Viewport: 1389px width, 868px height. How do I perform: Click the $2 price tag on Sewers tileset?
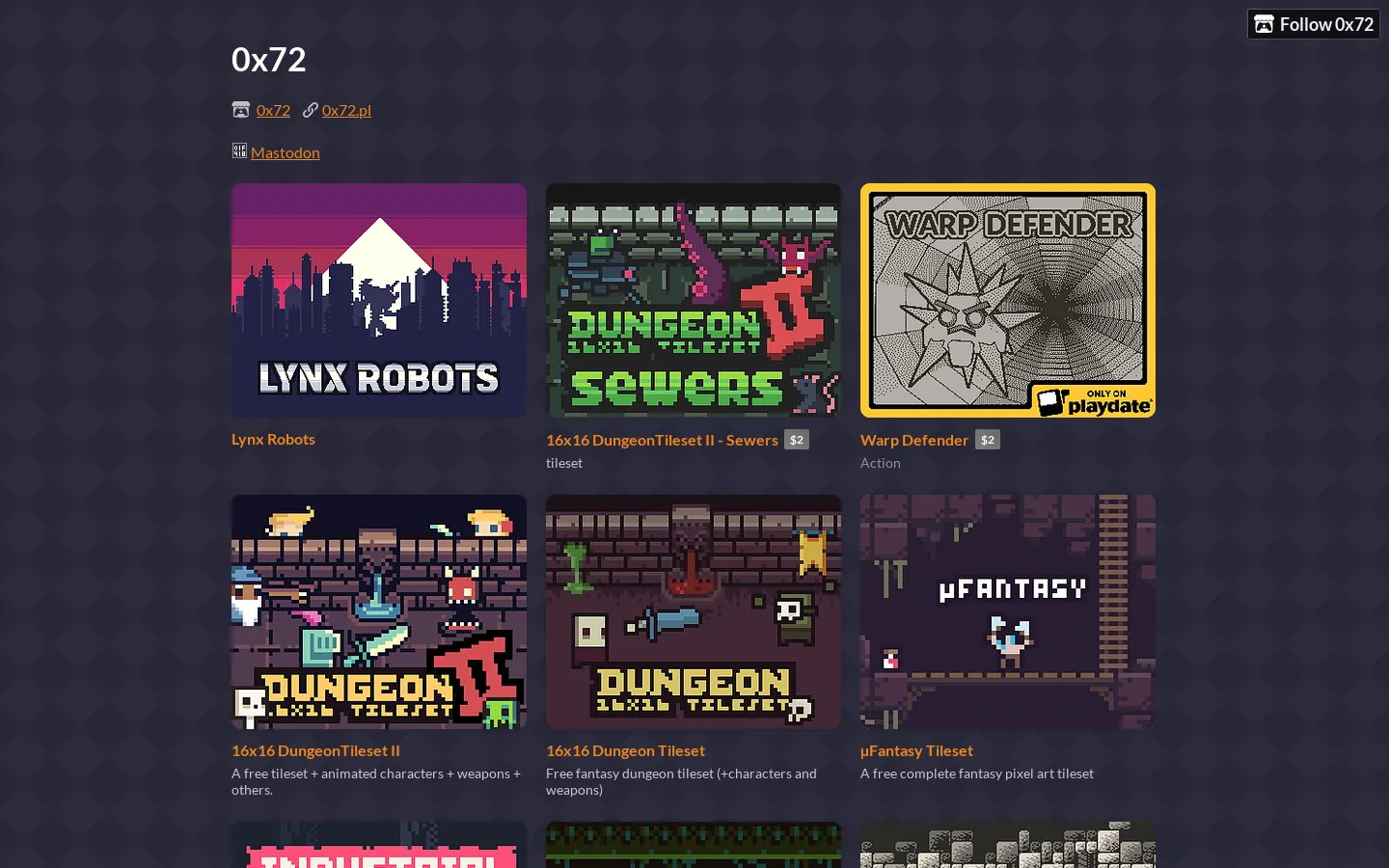797,440
